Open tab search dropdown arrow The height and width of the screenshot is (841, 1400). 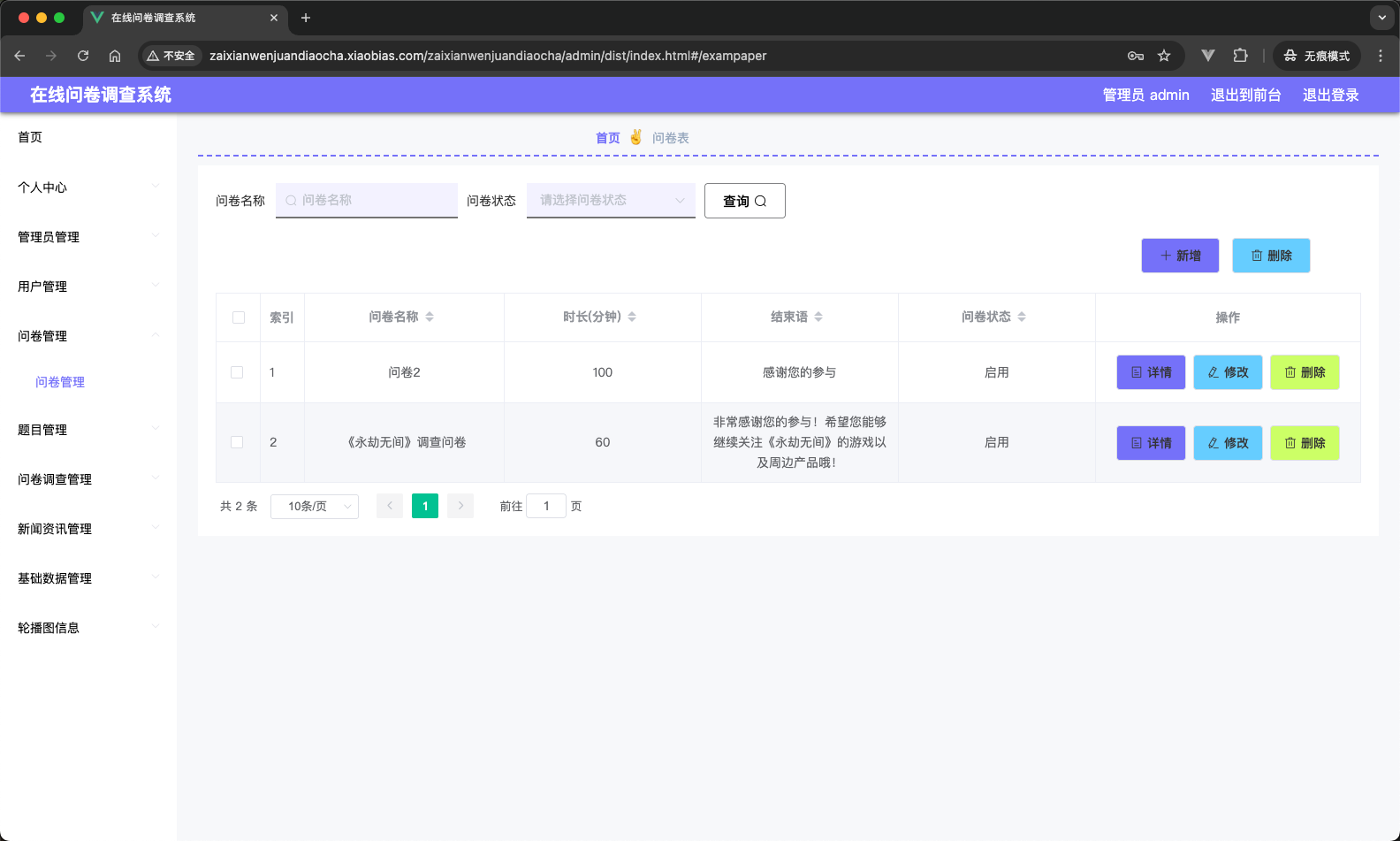point(1382,18)
